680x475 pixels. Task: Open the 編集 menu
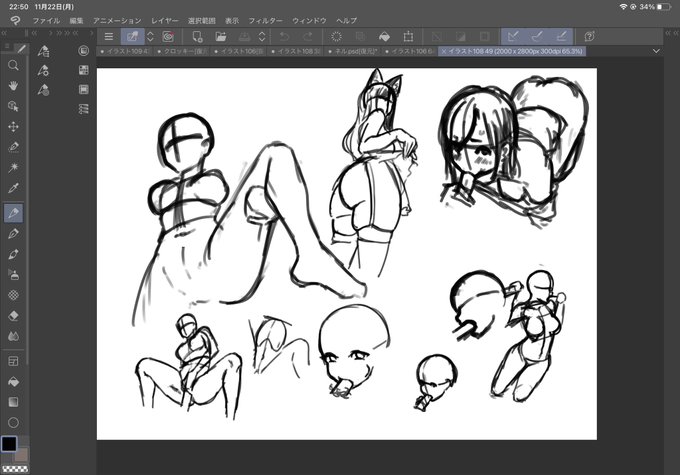point(76,20)
